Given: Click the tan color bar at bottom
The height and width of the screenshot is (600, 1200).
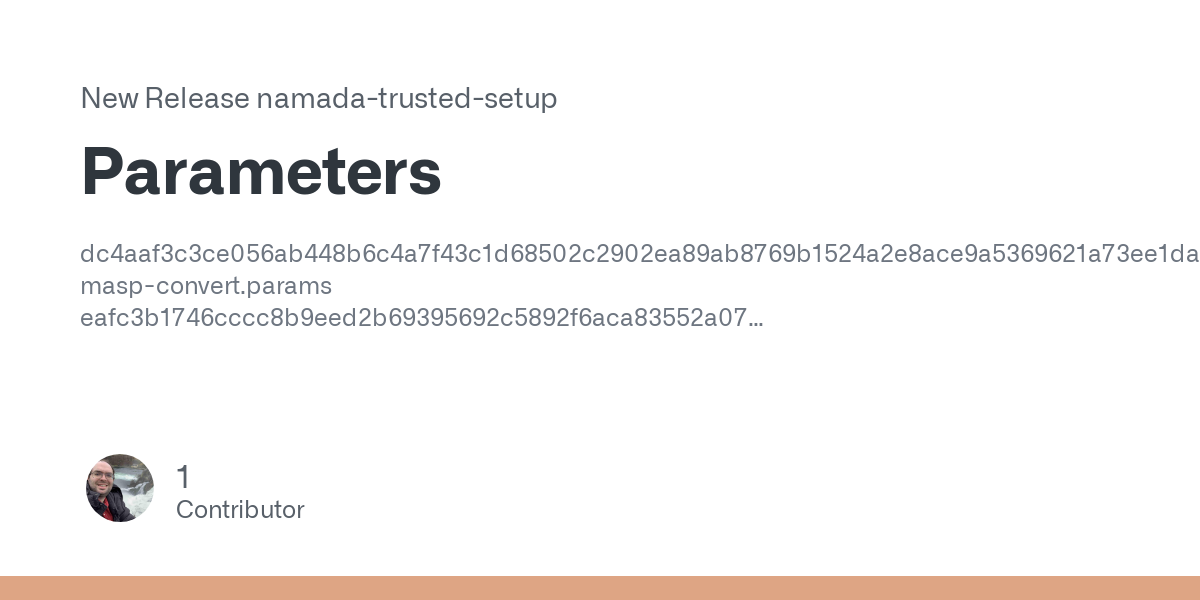Looking at the screenshot, I should pos(600,588).
